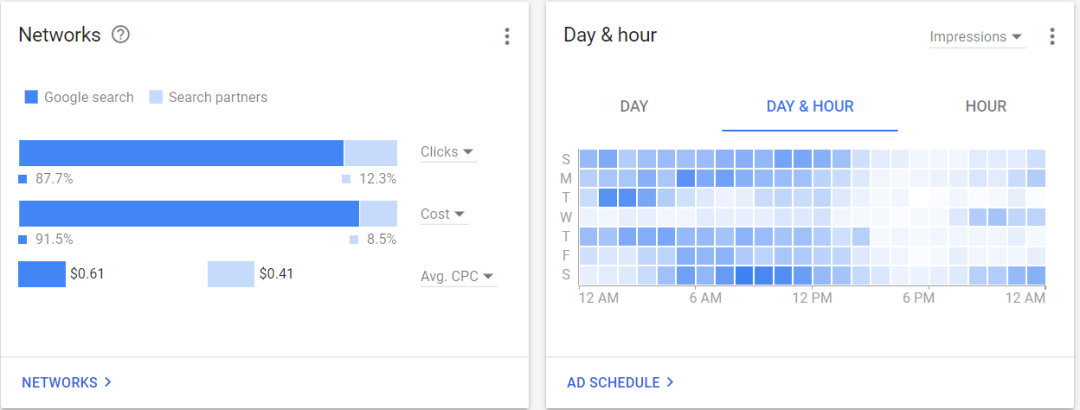1080x410 pixels.
Task: Switch to the HOUR tab
Action: tap(986, 106)
